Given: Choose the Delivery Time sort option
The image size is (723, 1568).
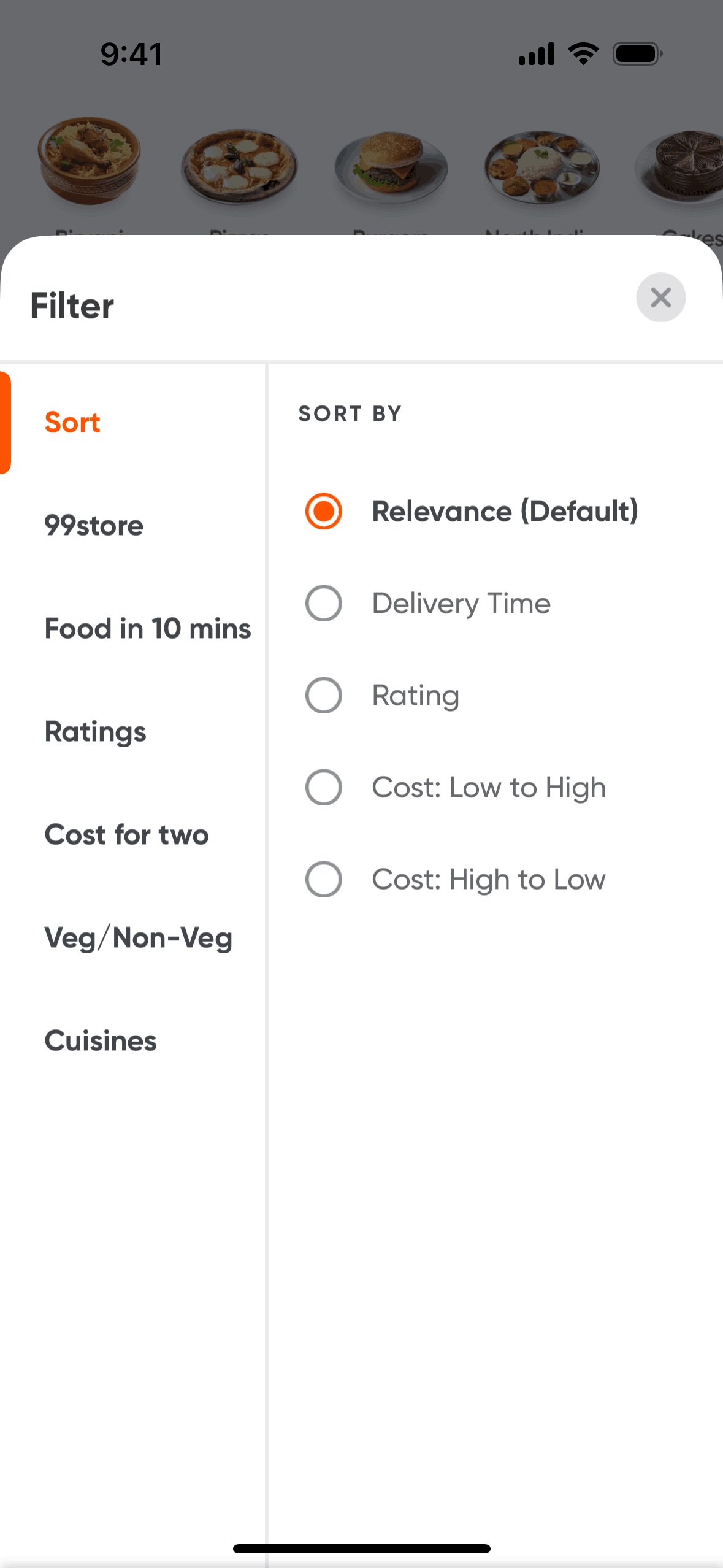Looking at the screenshot, I should coord(324,603).
